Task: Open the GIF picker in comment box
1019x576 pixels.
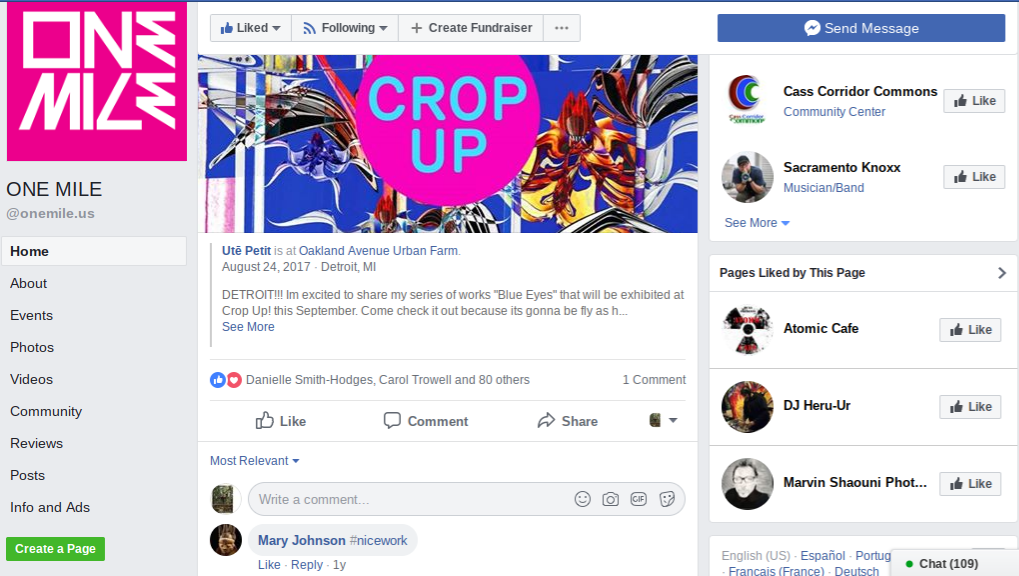Action: click(x=639, y=499)
